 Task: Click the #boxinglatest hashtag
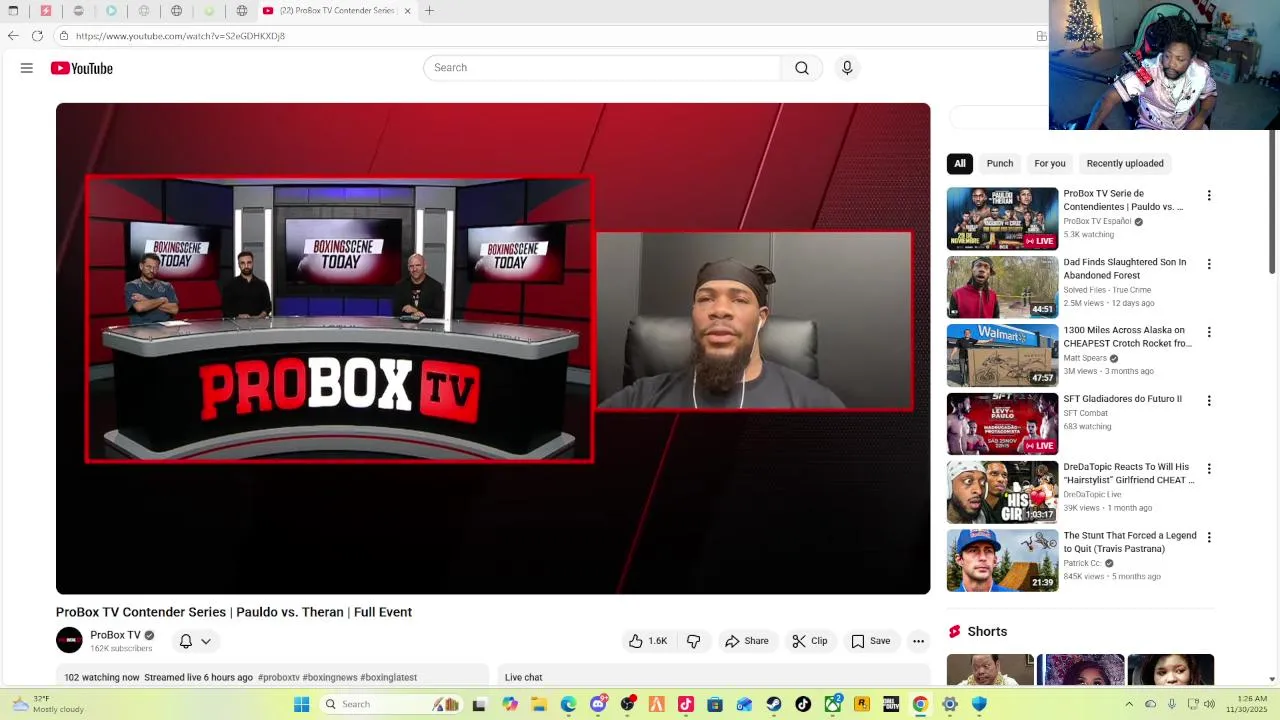tap(388, 677)
